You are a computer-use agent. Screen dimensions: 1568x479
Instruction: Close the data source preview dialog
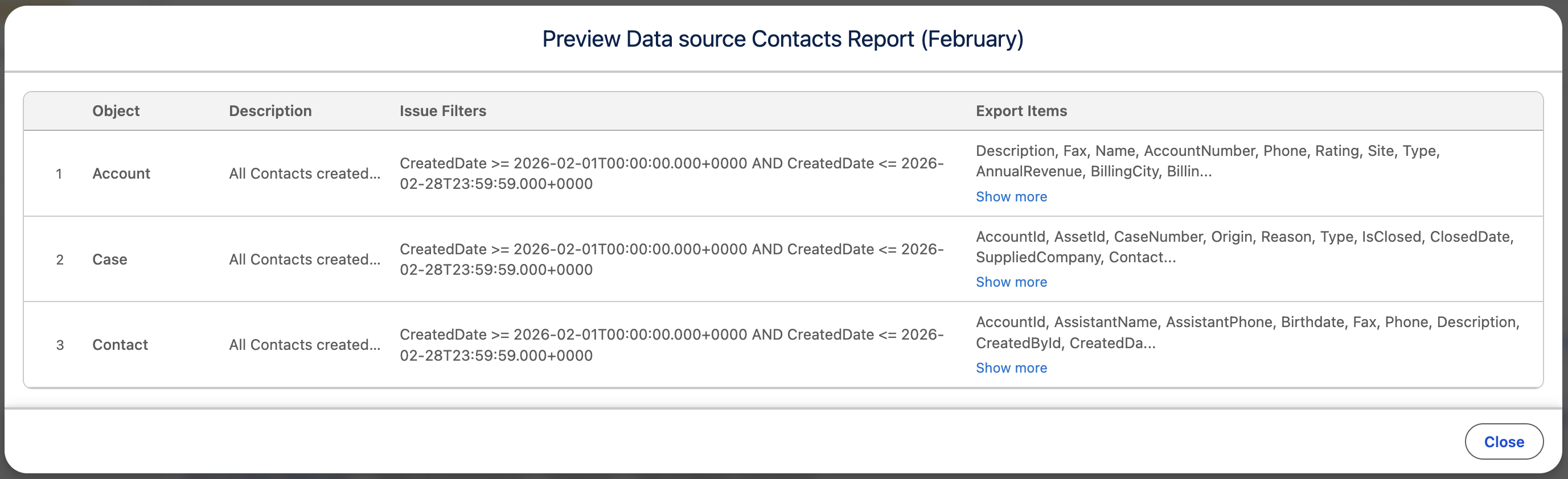pos(1503,442)
